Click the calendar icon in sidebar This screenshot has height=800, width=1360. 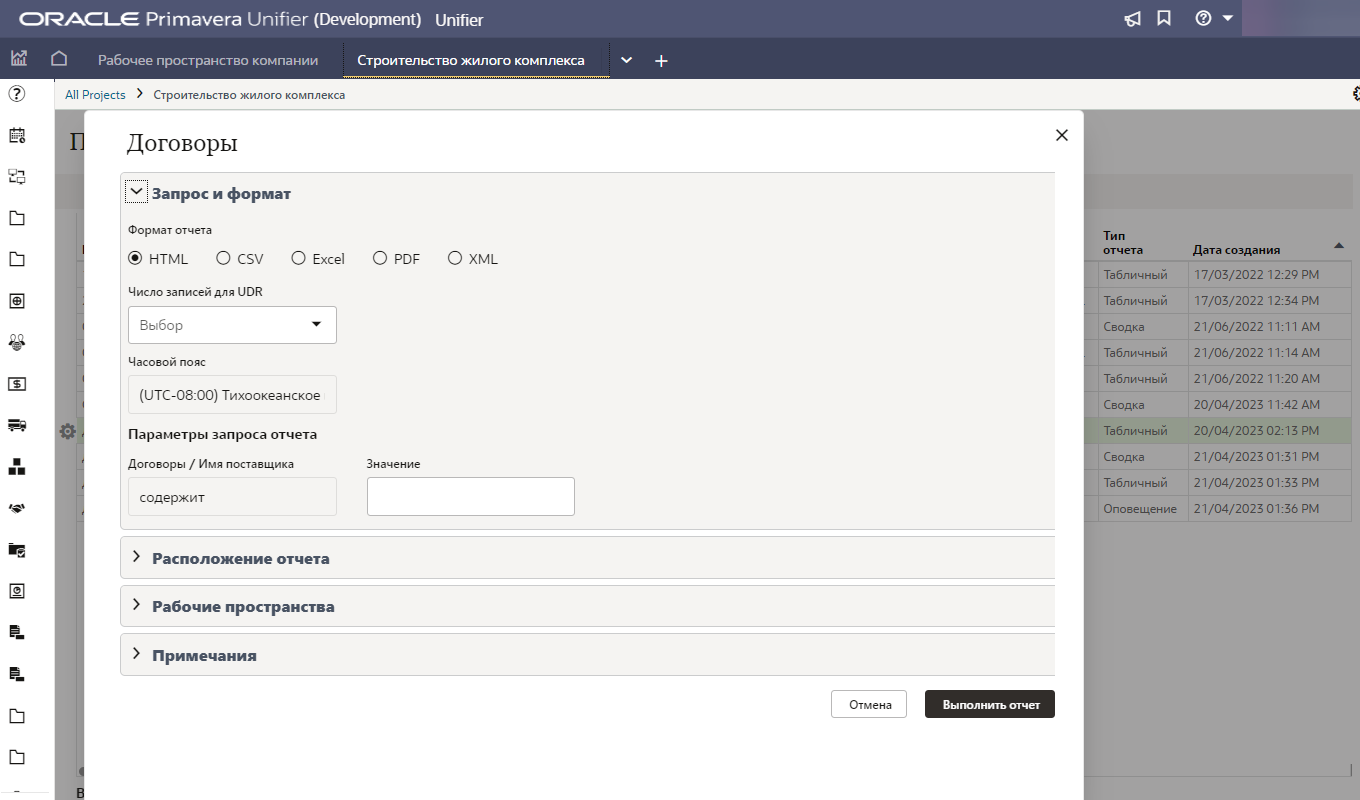[17, 135]
